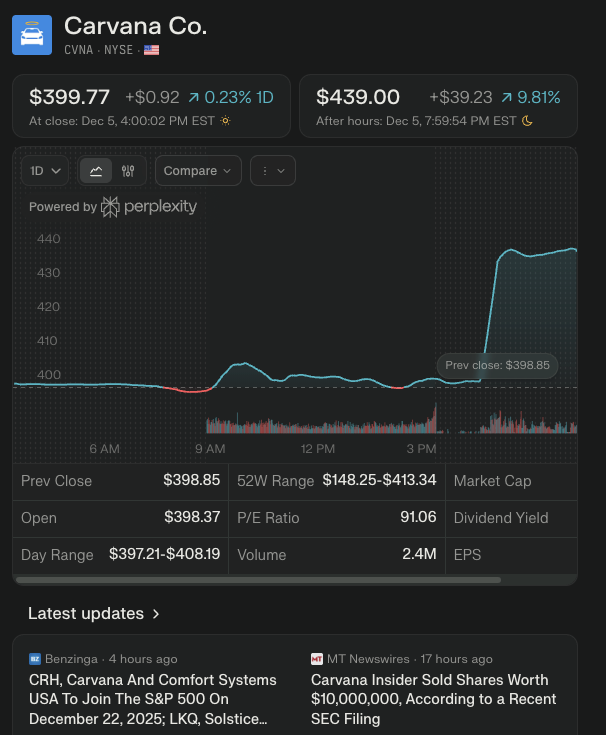Click the Volume 2.4M value
The width and height of the screenshot is (606, 735).
pyautogui.click(x=419, y=554)
